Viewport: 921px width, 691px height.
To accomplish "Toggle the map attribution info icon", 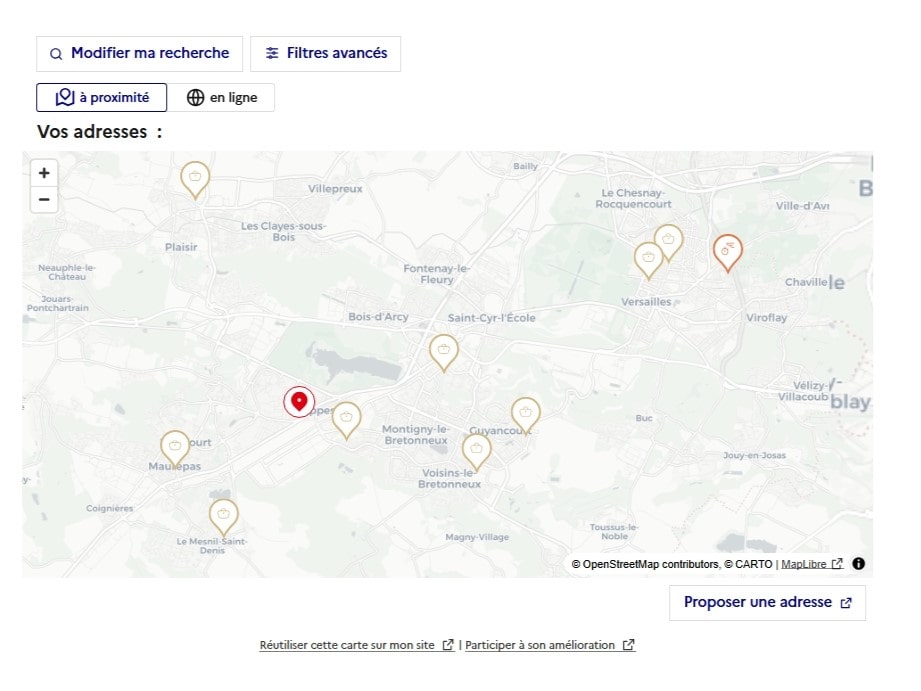I will [858, 563].
